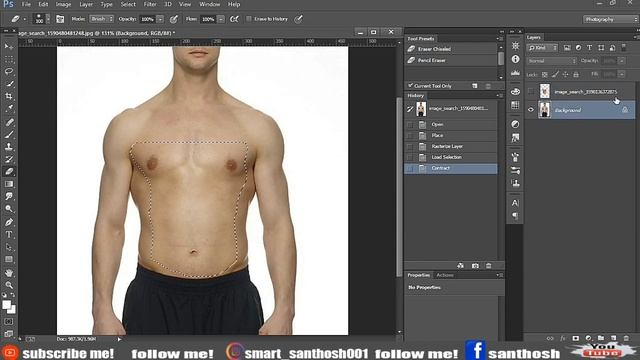640x360 pixels.
Task: Open the Normal blend mode dropdown
Action: click(552, 61)
